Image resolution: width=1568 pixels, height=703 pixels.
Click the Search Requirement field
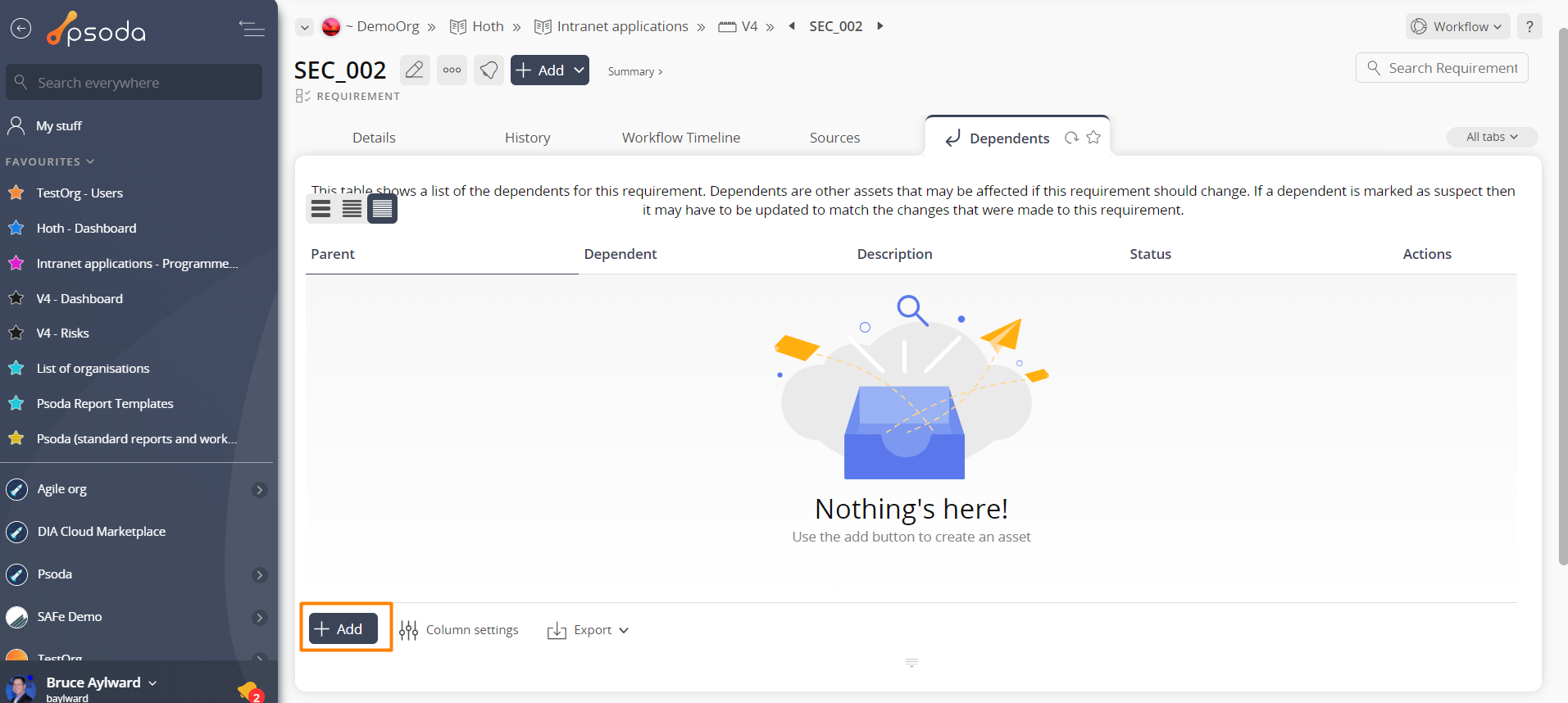tap(1442, 68)
